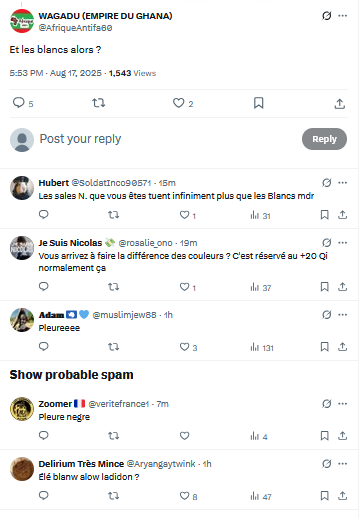The width and height of the screenshot is (363, 518).
Task: View analytics on Adam's reply
Action: 262,347
